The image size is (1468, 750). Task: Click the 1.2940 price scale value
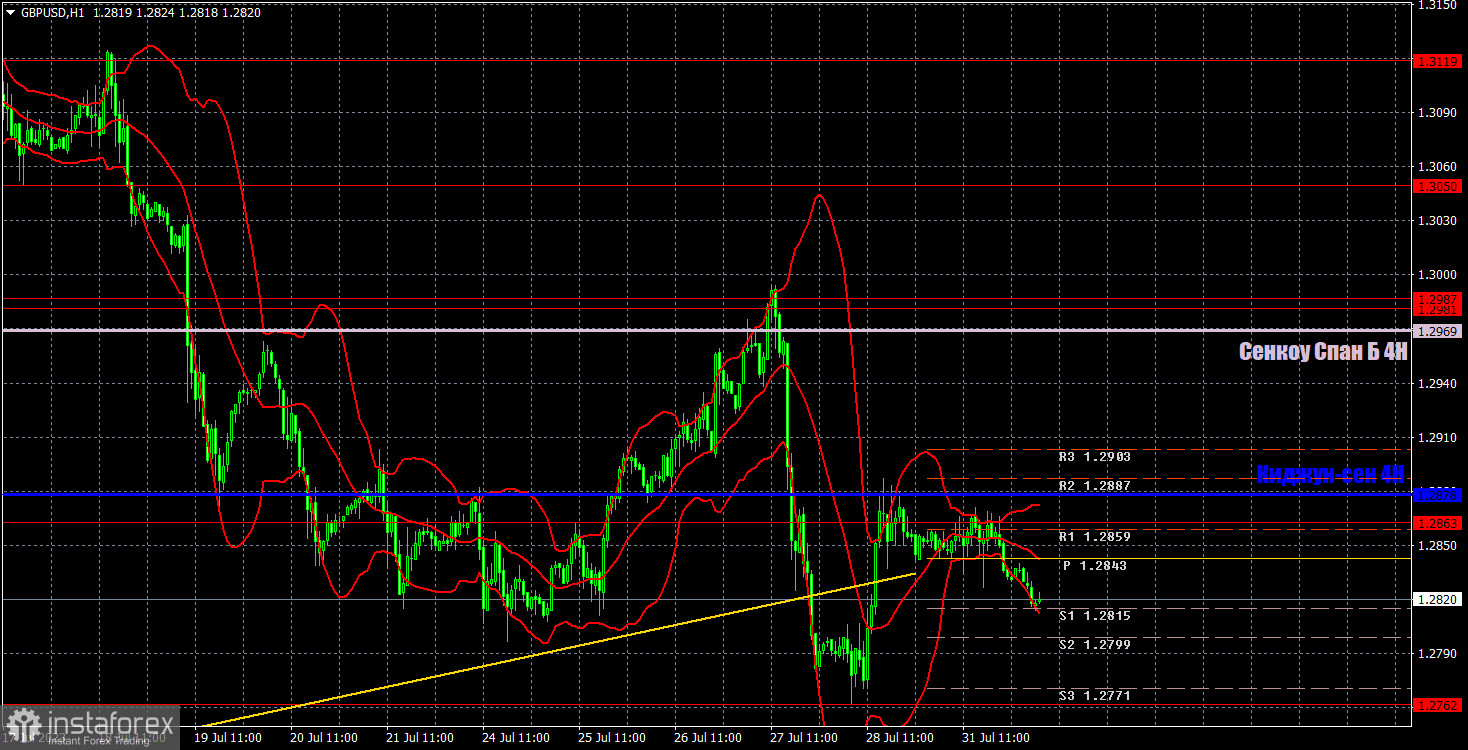point(1437,384)
